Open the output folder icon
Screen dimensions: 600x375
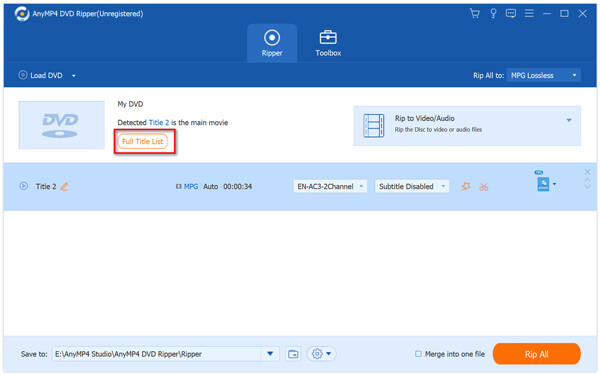(x=293, y=354)
